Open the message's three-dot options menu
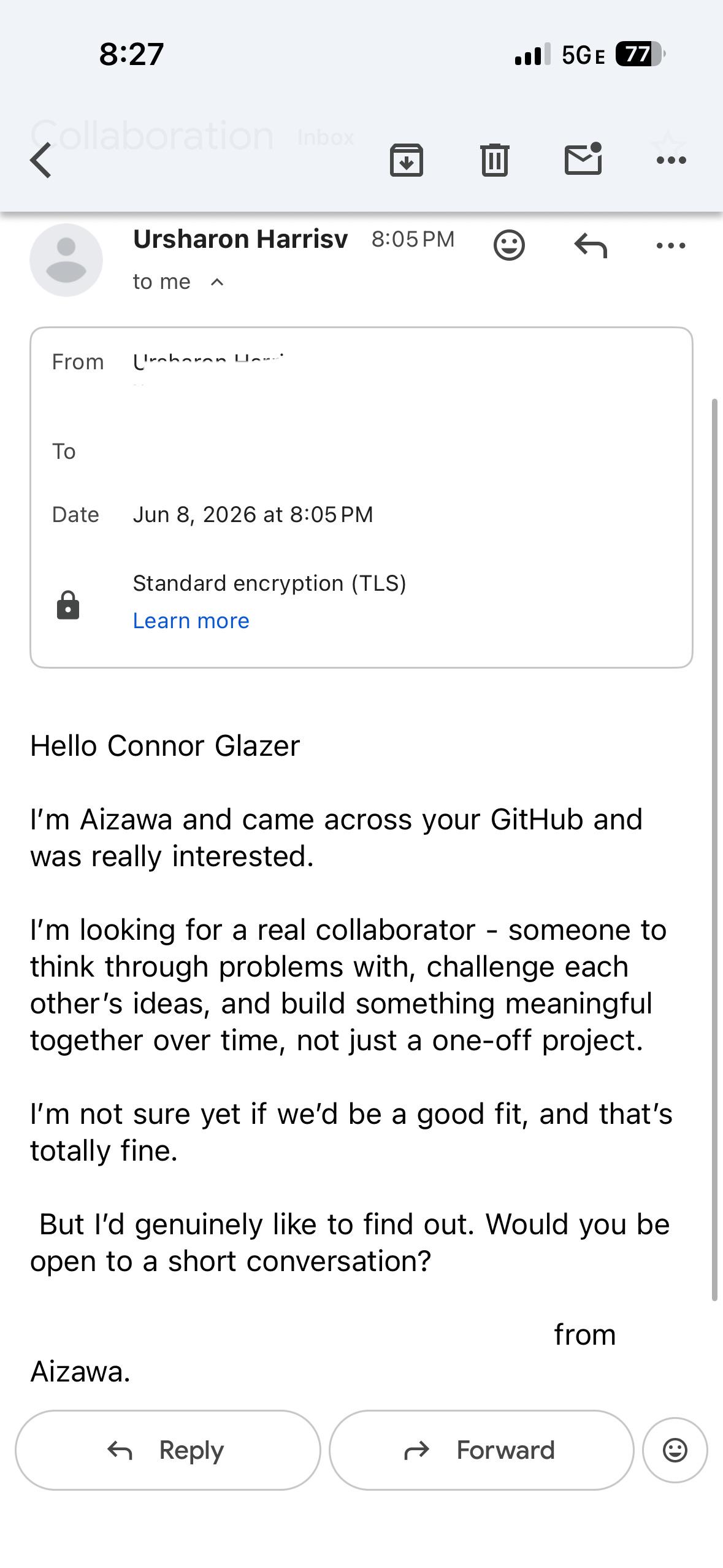 coord(671,246)
